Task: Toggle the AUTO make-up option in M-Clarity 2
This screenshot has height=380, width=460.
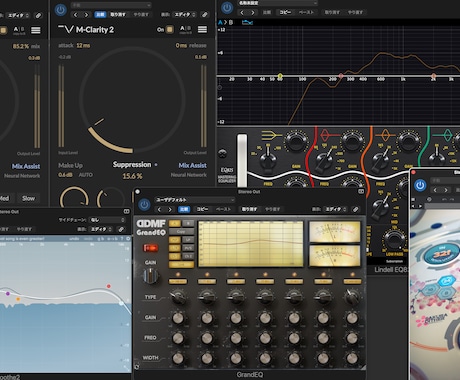Action: (x=86, y=175)
